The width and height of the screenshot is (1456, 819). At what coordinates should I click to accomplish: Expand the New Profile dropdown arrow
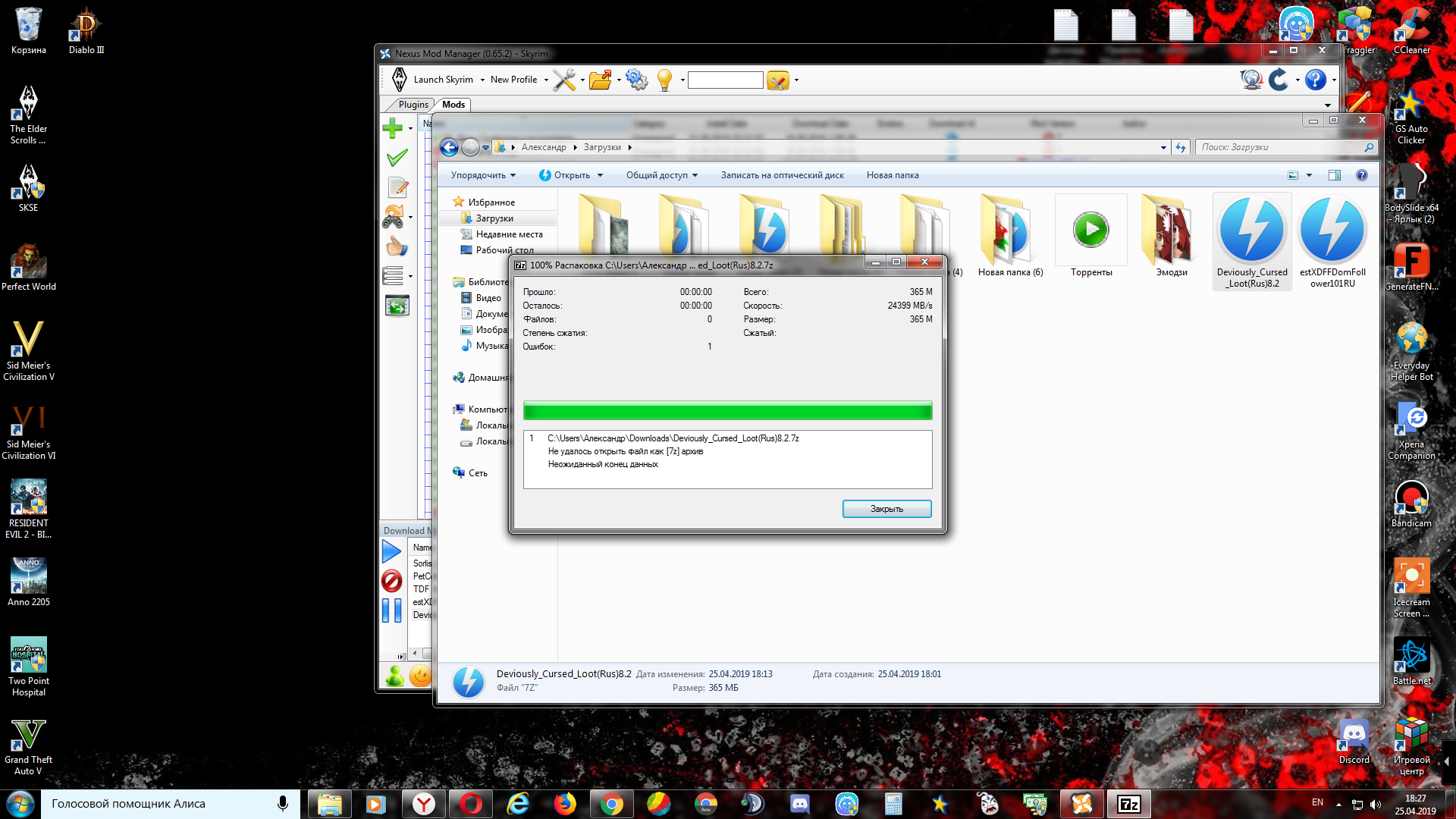tap(546, 80)
